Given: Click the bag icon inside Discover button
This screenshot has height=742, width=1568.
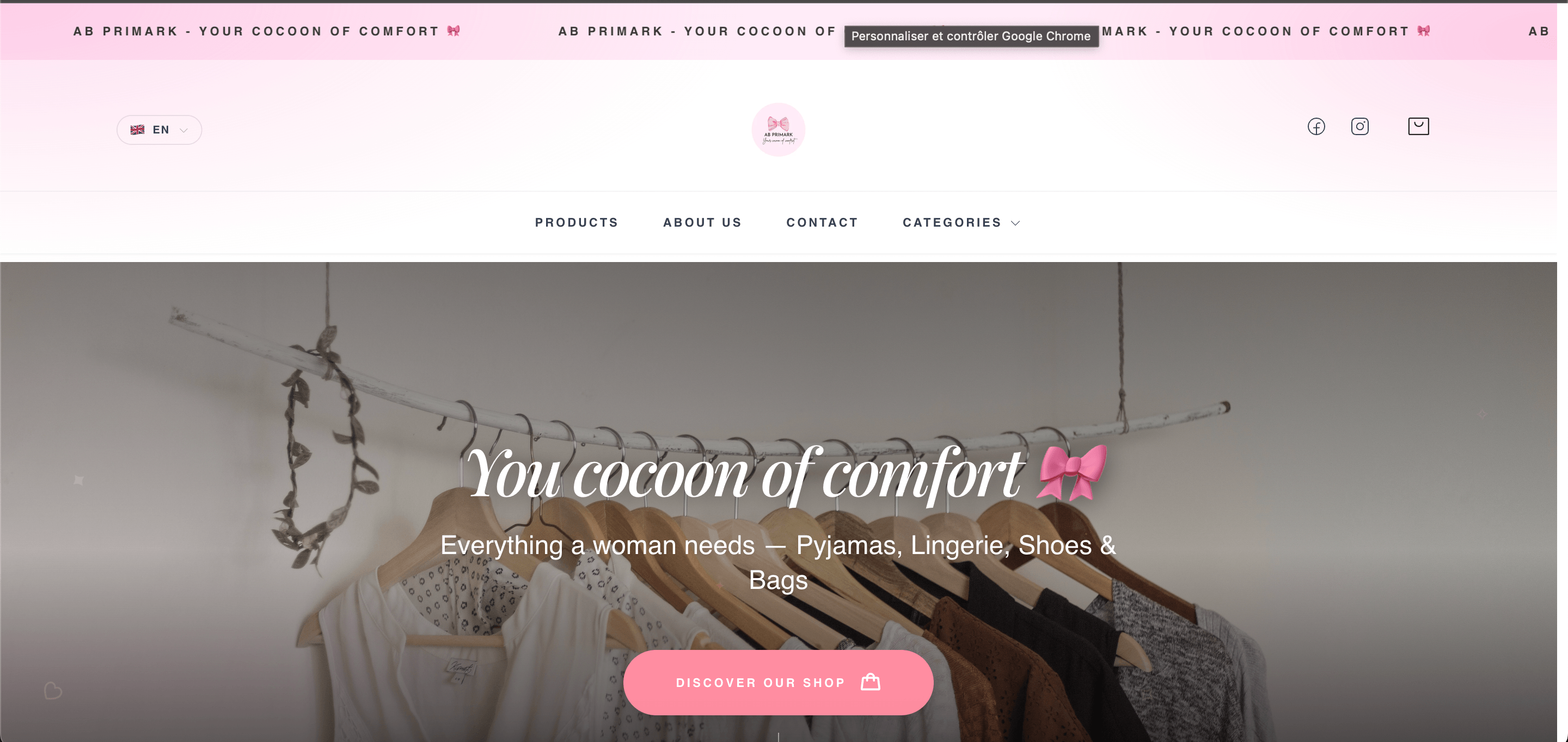Looking at the screenshot, I should coord(871,682).
